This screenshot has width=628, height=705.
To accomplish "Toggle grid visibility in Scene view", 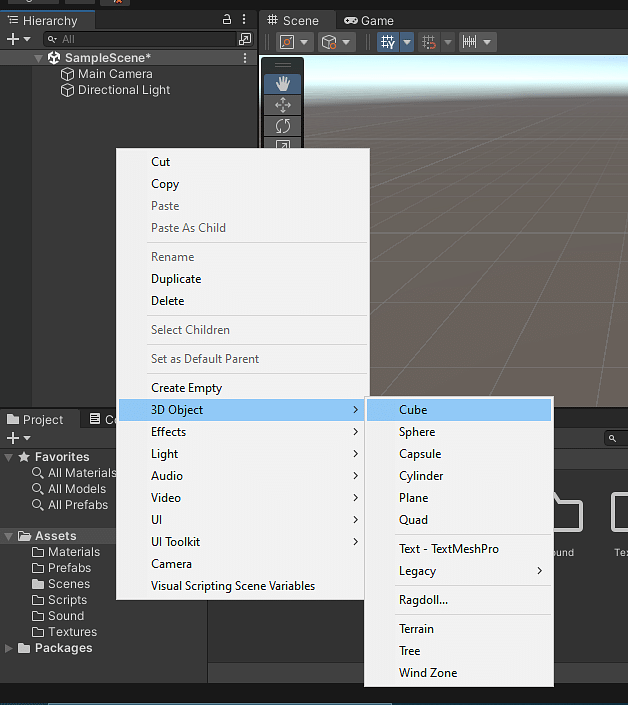I will coord(387,42).
